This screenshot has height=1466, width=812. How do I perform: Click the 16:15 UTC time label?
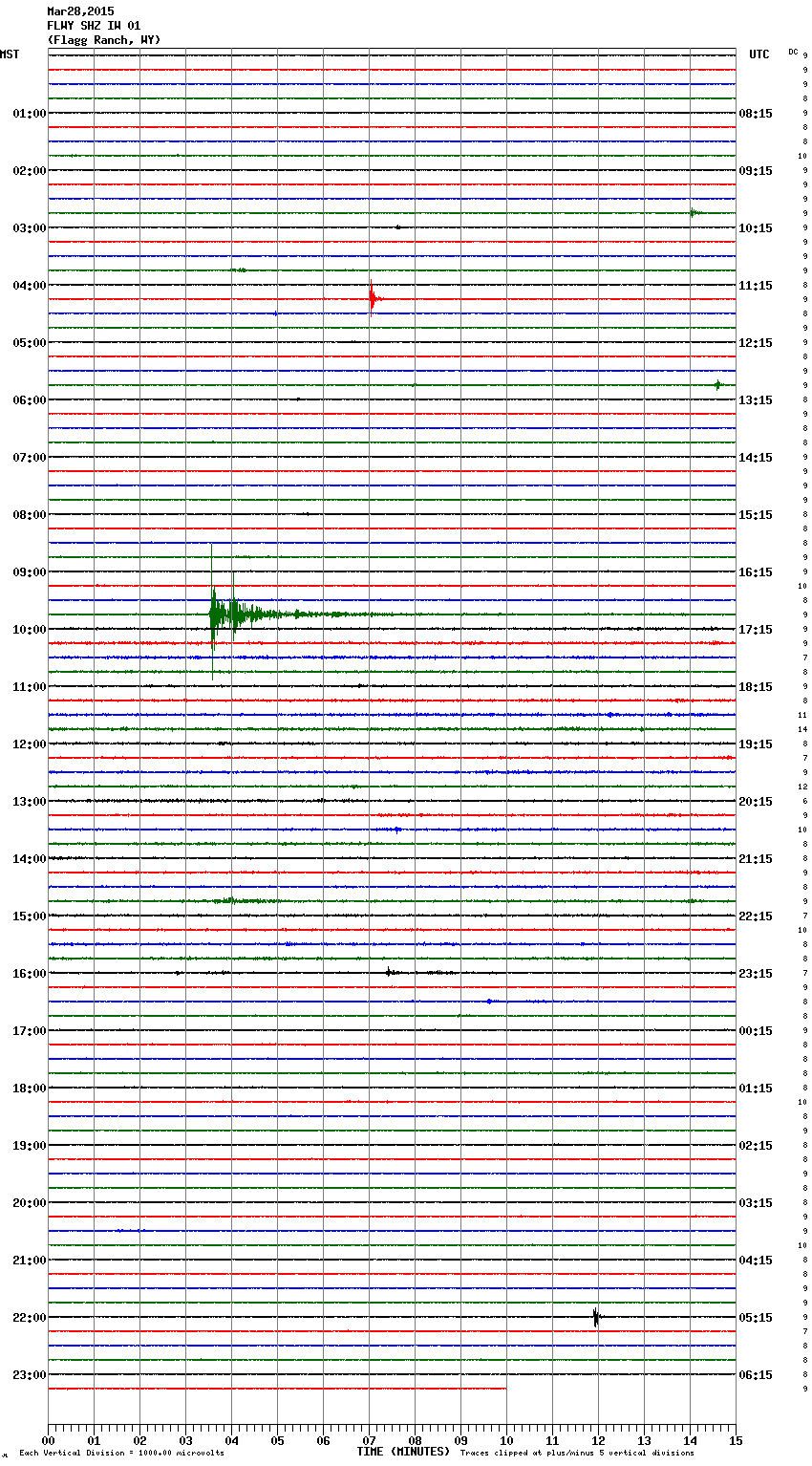pyautogui.click(x=756, y=572)
